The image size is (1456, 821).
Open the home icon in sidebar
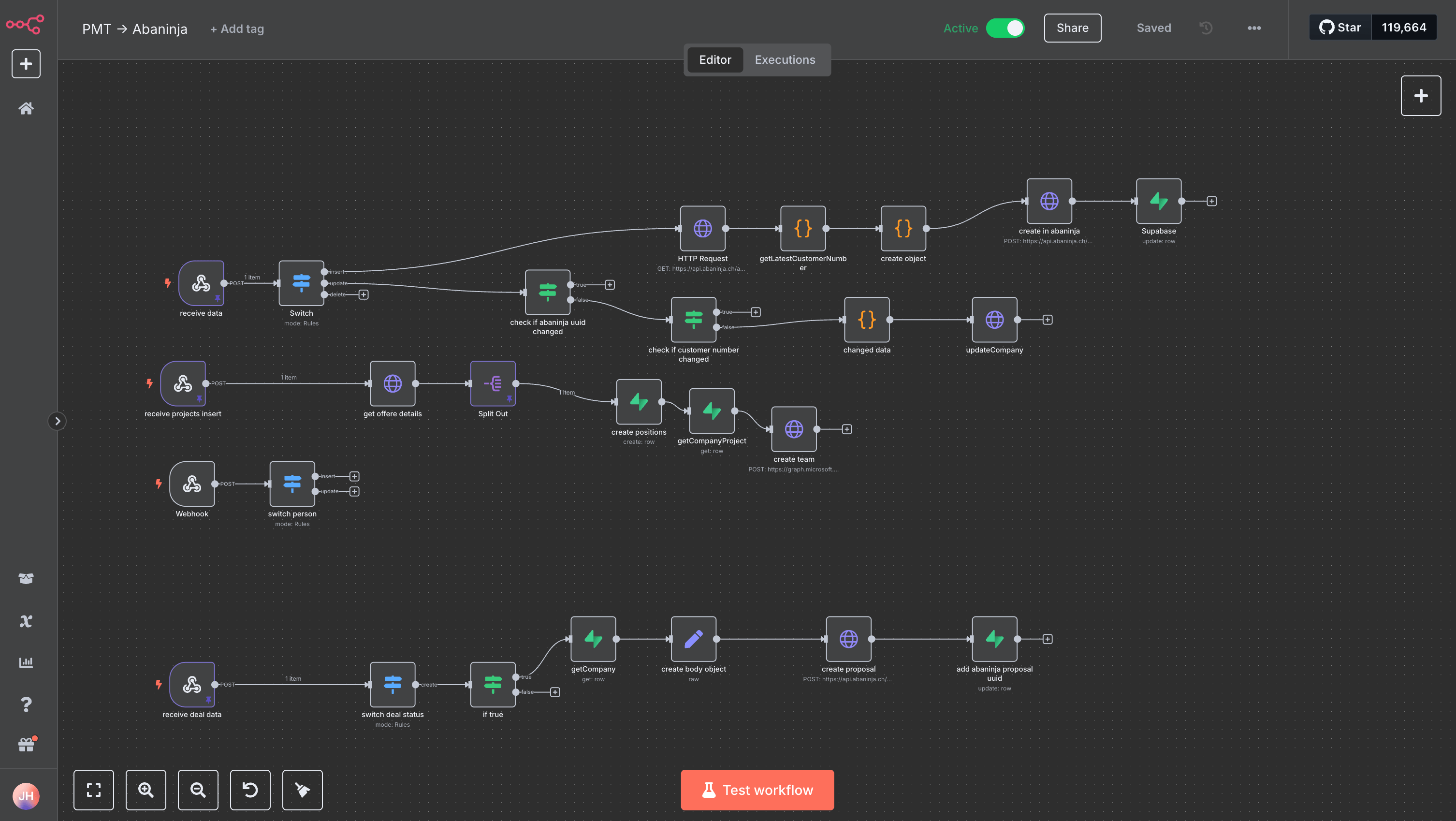pyautogui.click(x=26, y=109)
